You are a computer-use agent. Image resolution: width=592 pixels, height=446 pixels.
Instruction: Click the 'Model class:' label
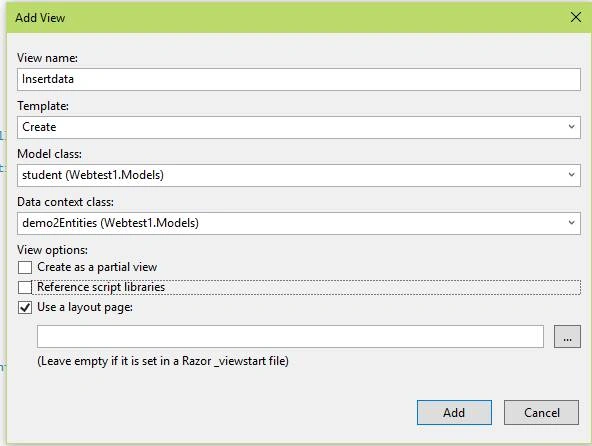click(49, 154)
